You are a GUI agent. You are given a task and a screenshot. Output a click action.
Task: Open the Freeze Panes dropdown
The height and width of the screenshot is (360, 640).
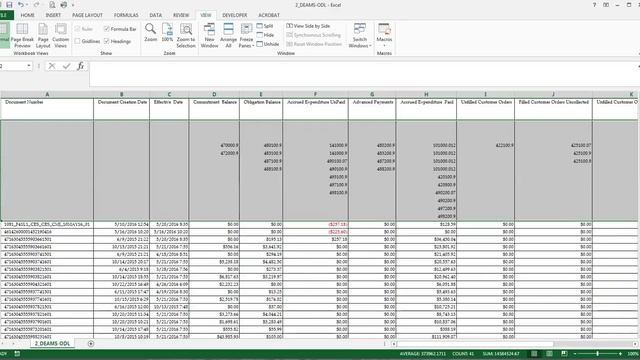[246, 36]
